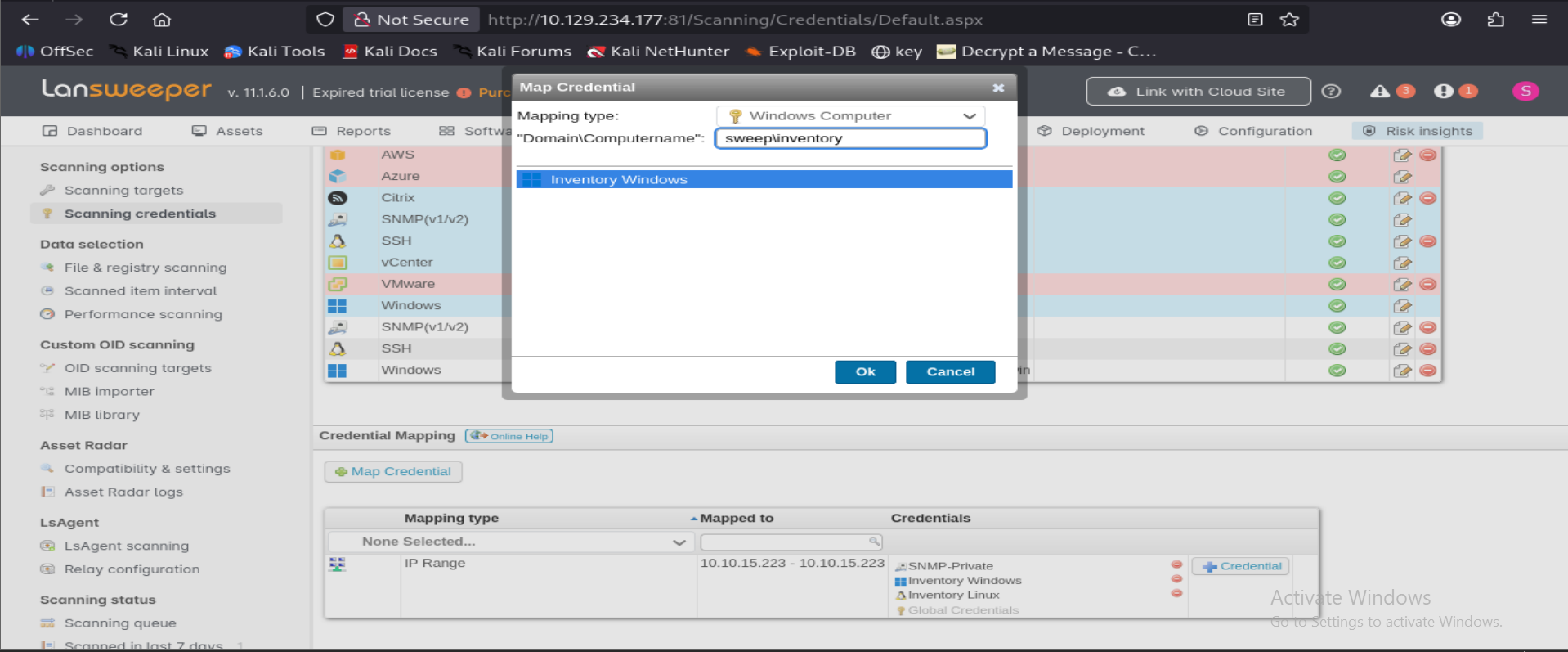This screenshot has width=1568, height=652.
Task: Open the browser account icon
Action: pos(1451,20)
